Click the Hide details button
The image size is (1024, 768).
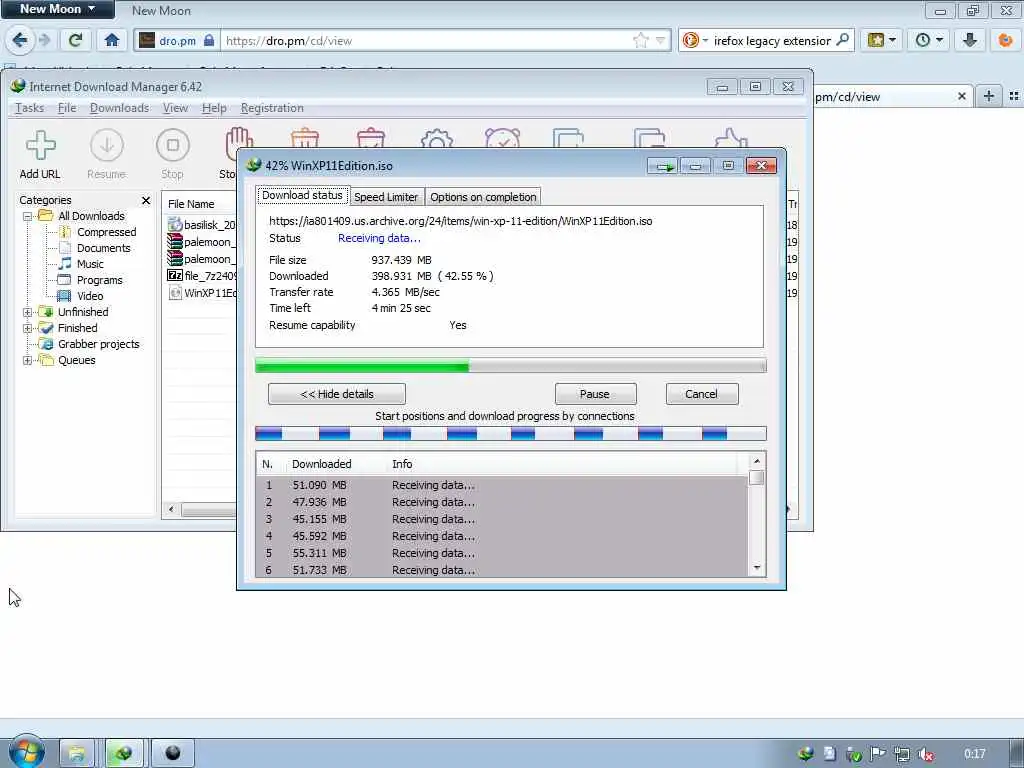click(337, 394)
